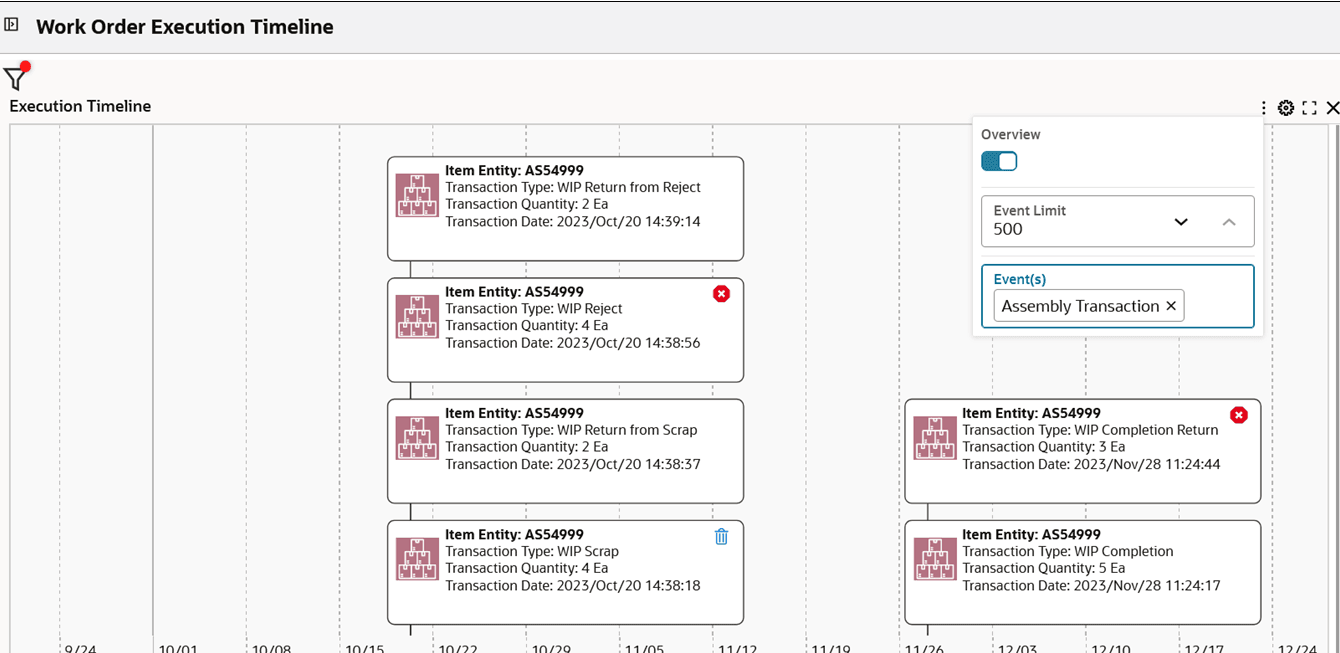Open the Event Limit dropdown arrow

click(x=1181, y=222)
